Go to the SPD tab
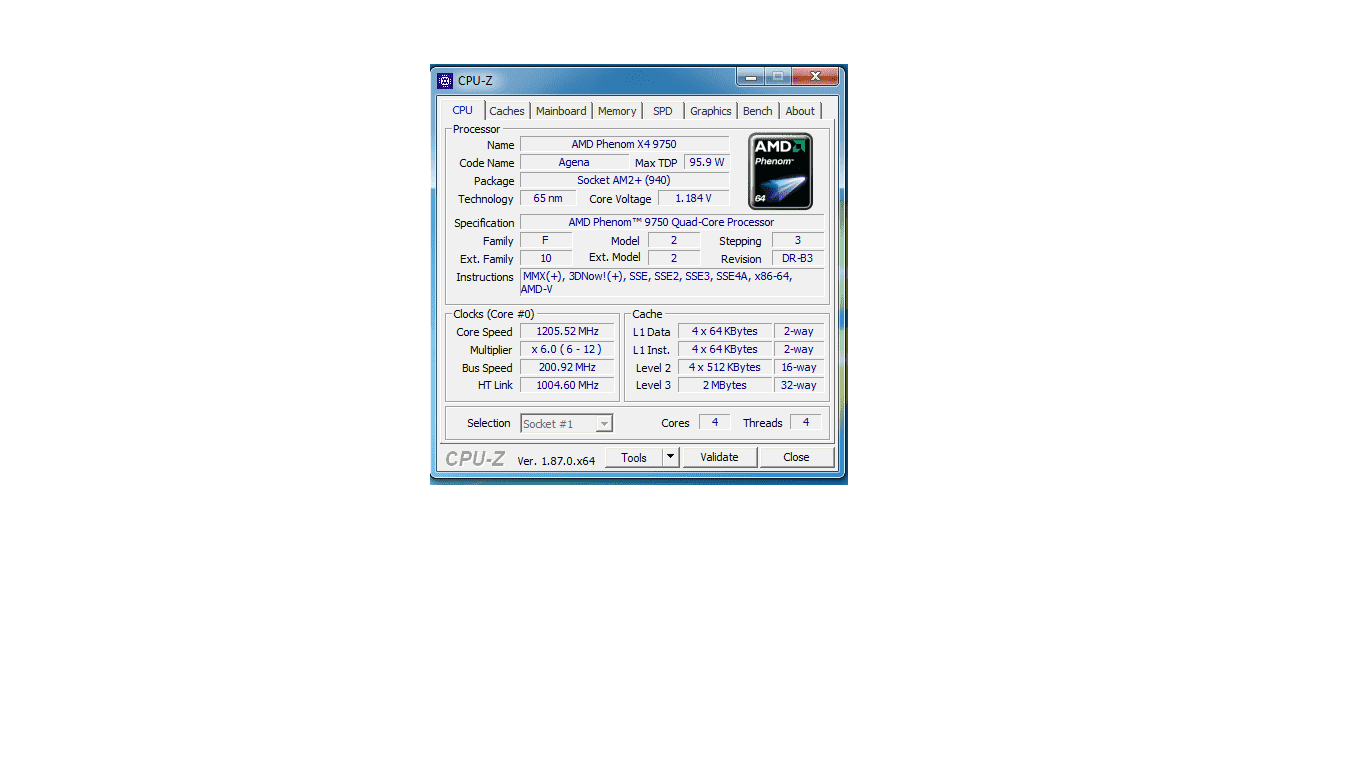This screenshot has height=768, width=1360. click(x=663, y=111)
